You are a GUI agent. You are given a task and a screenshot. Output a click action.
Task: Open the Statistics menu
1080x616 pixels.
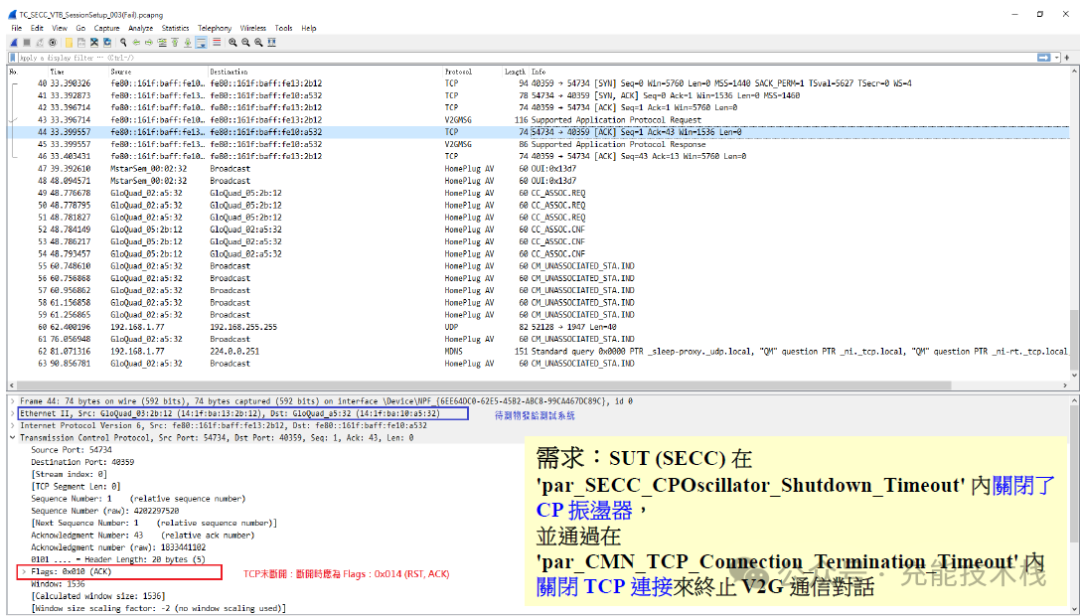[x=175, y=28]
